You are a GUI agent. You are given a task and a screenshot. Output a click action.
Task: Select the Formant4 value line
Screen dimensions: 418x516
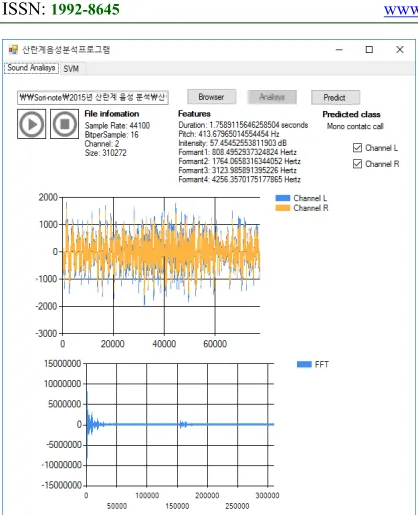tap(240, 180)
